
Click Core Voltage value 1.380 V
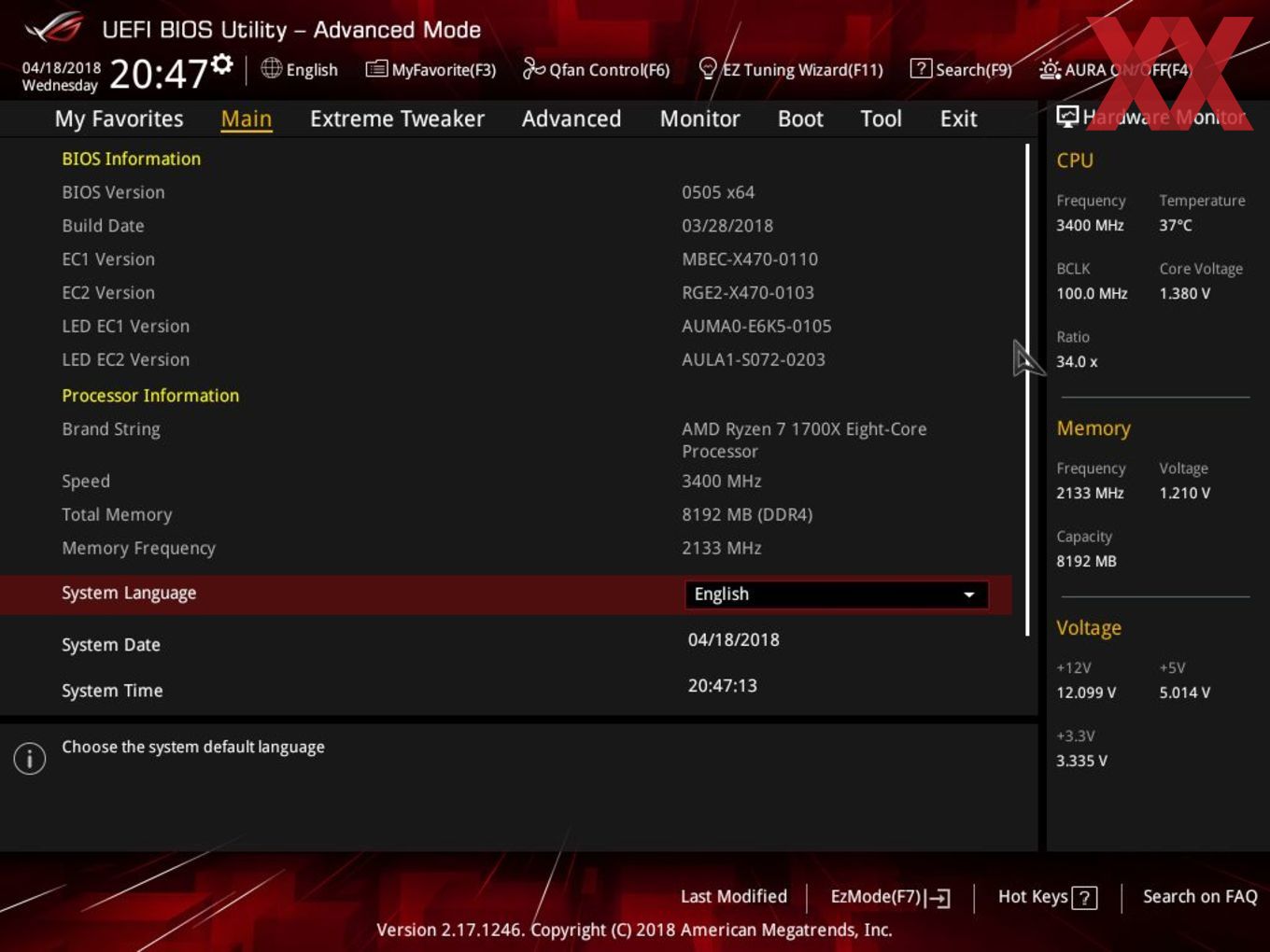1185,293
